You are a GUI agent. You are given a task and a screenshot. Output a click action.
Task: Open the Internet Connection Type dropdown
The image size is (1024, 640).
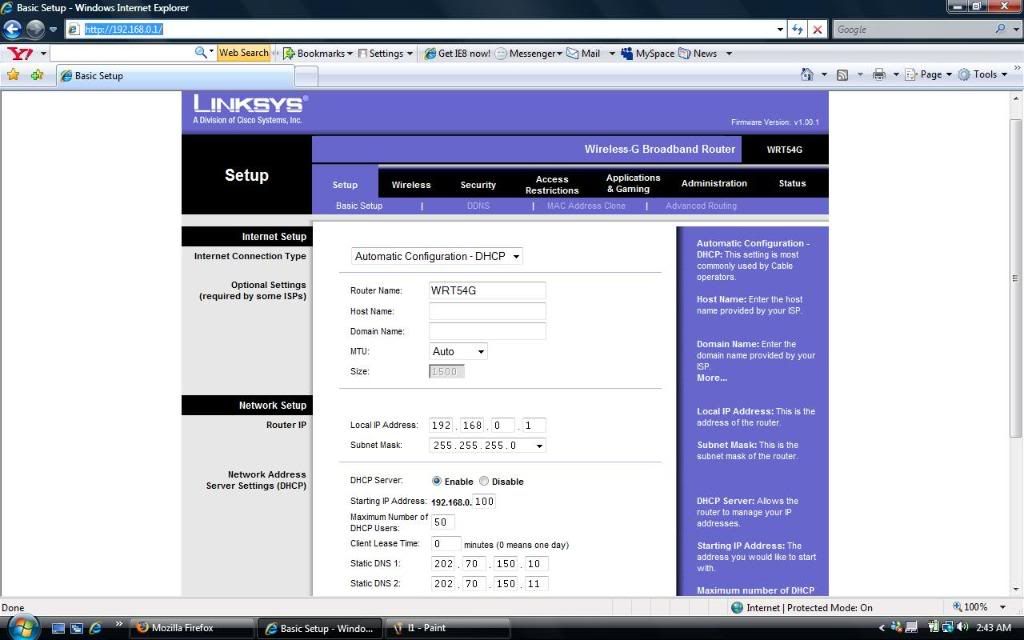(x=436, y=256)
